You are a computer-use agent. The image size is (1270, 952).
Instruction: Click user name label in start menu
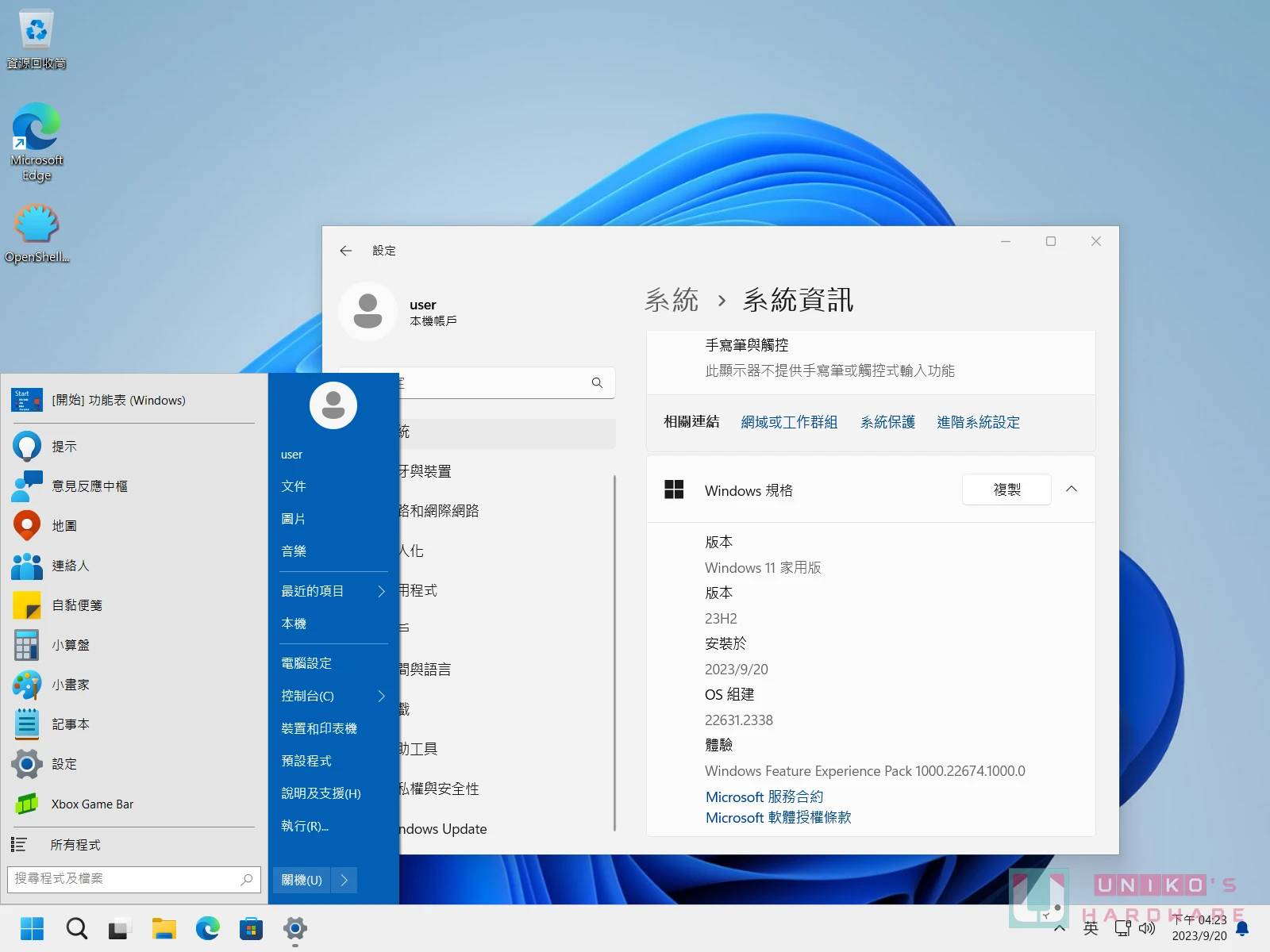(x=291, y=455)
